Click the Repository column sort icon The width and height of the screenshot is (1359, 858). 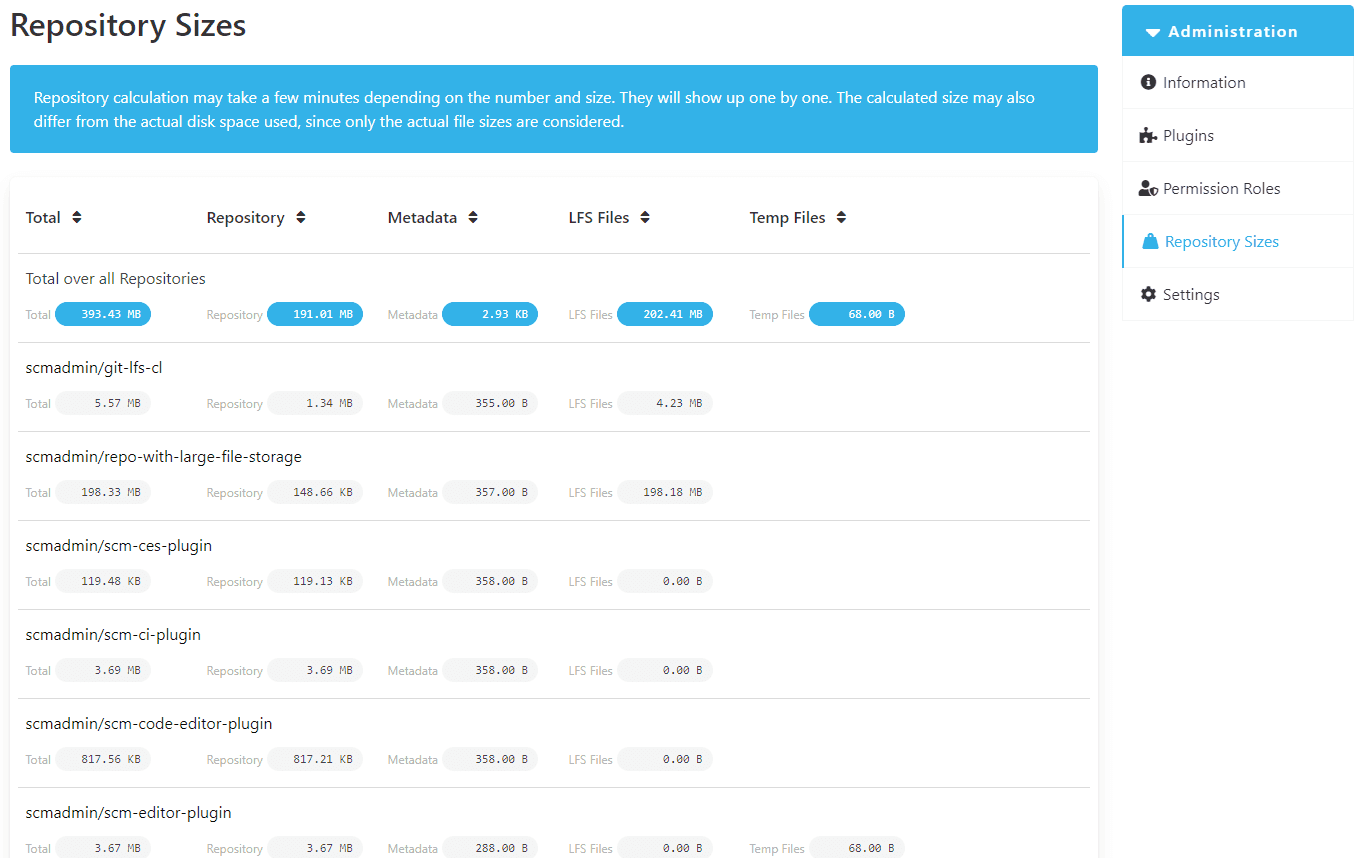coord(302,217)
